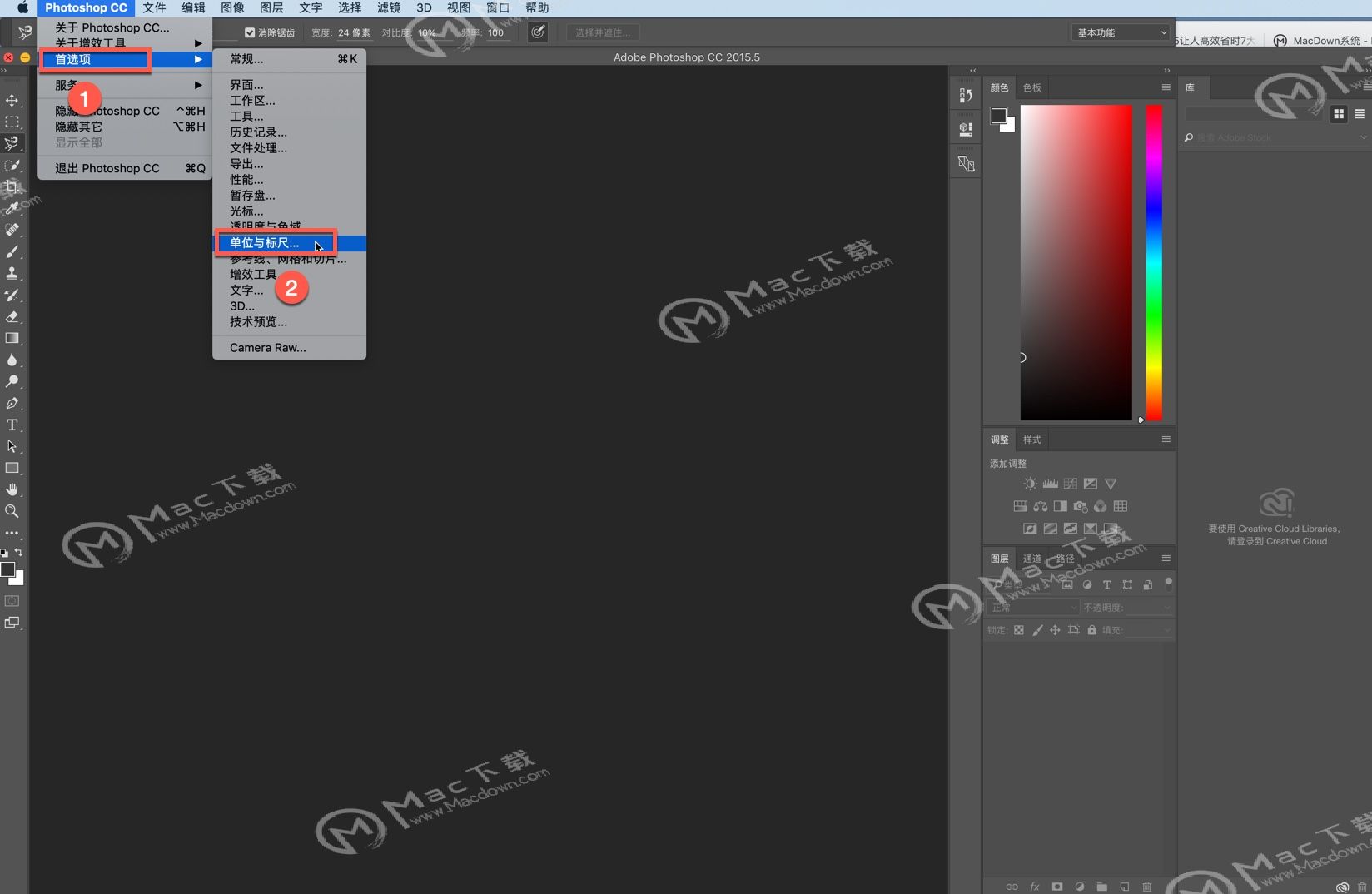Select the Gradient tool
The height and width of the screenshot is (894, 1372).
coord(12,338)
